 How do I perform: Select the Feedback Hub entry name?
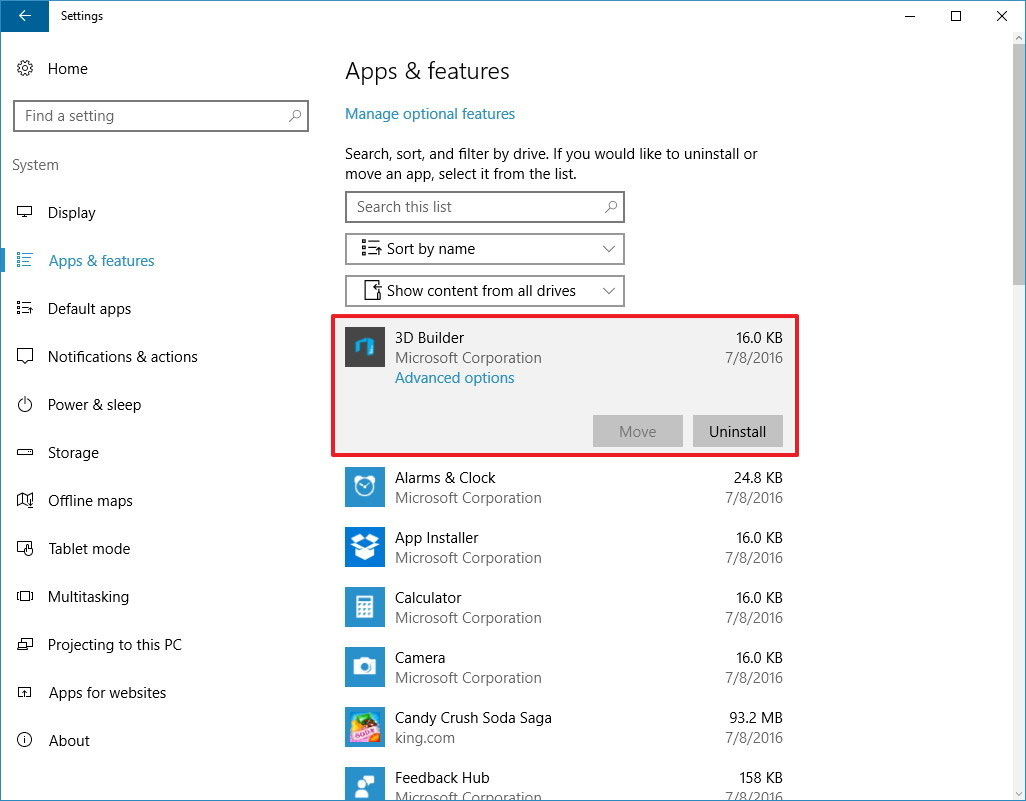pyautogui.click(x=442, y=777)
